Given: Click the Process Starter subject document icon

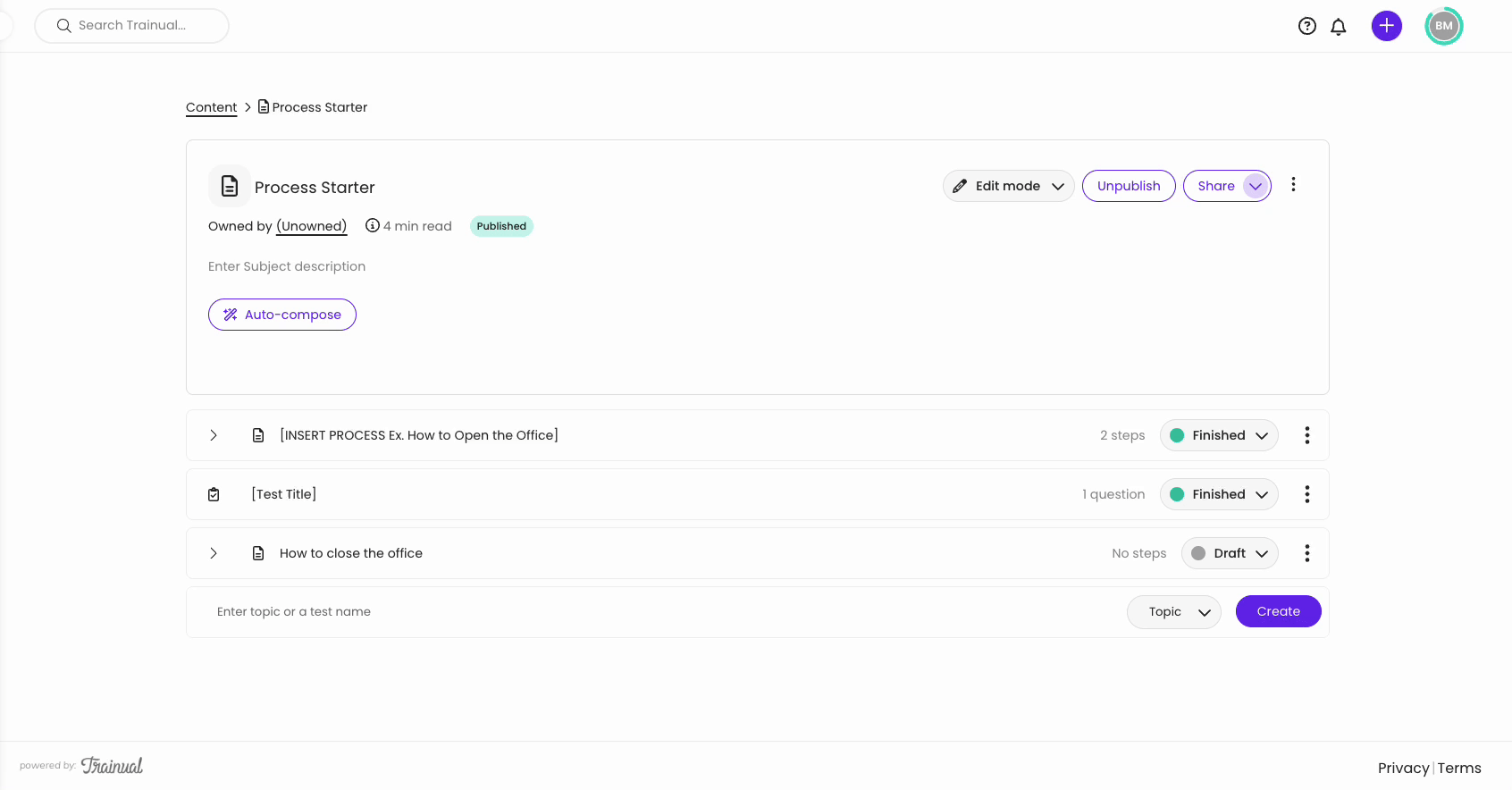Looking at the screenshot, I should tap(230, 186).
